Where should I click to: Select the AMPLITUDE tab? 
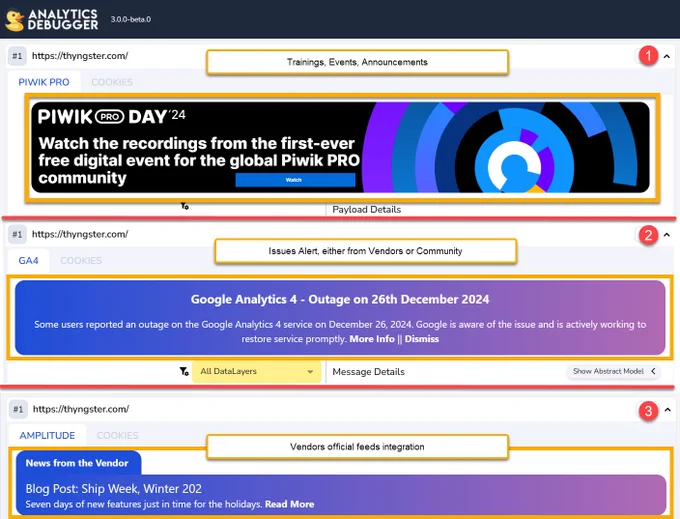point(47,435)
